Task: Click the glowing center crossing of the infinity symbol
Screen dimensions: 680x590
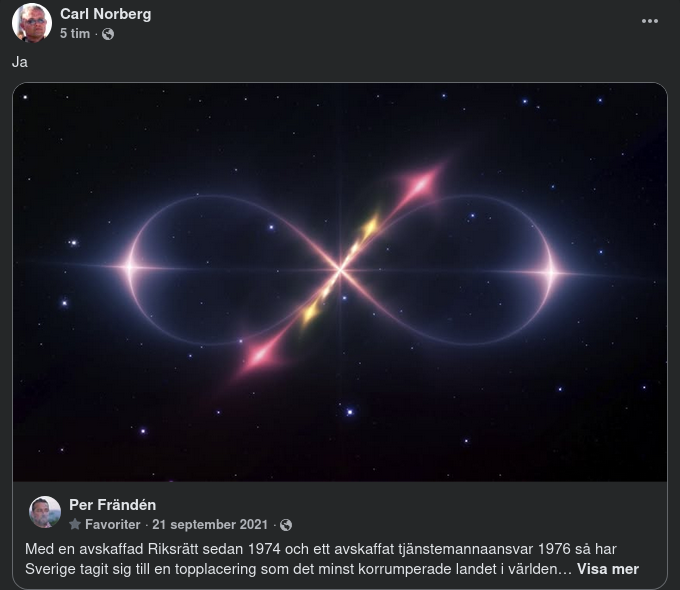Action: pyautogui.click(x=340, y=270)
